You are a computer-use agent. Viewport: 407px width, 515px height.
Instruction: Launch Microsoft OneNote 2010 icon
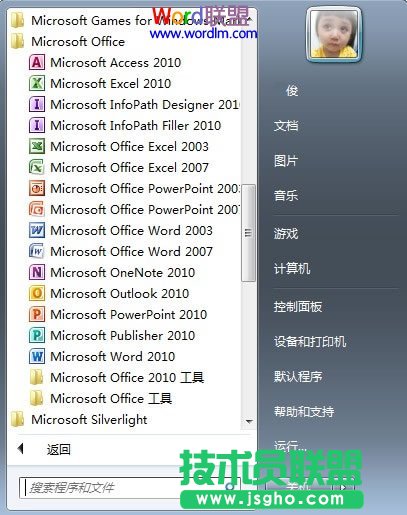click(x=37, y=272)
